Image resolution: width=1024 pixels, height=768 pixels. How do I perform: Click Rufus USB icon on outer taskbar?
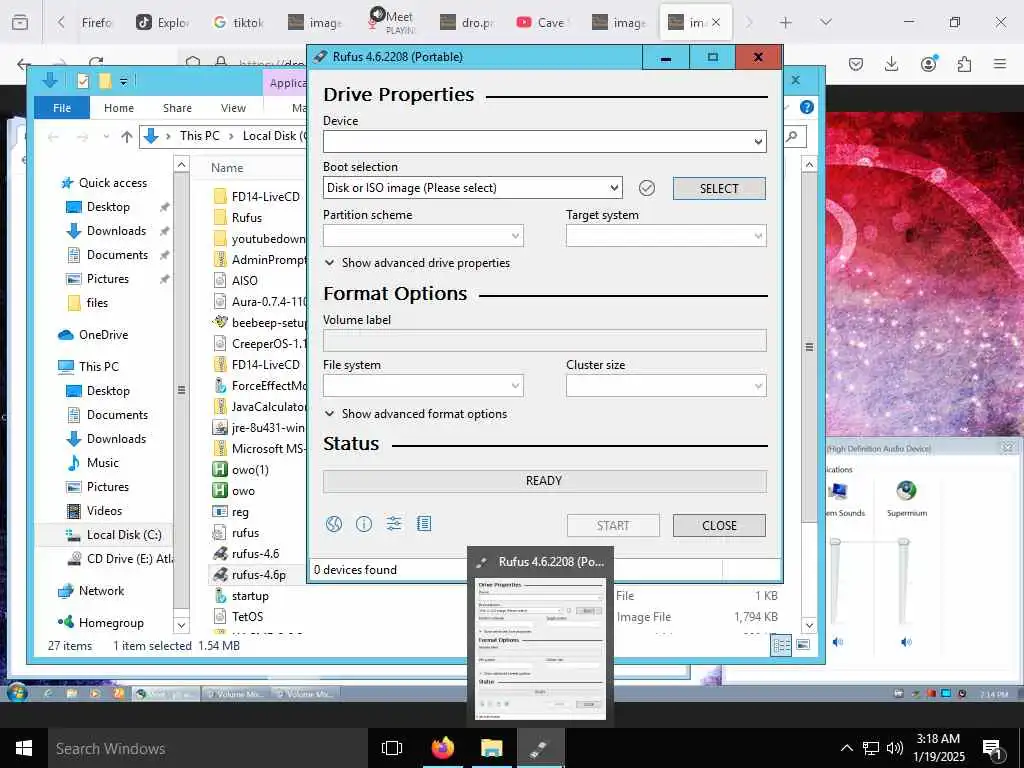541,748
